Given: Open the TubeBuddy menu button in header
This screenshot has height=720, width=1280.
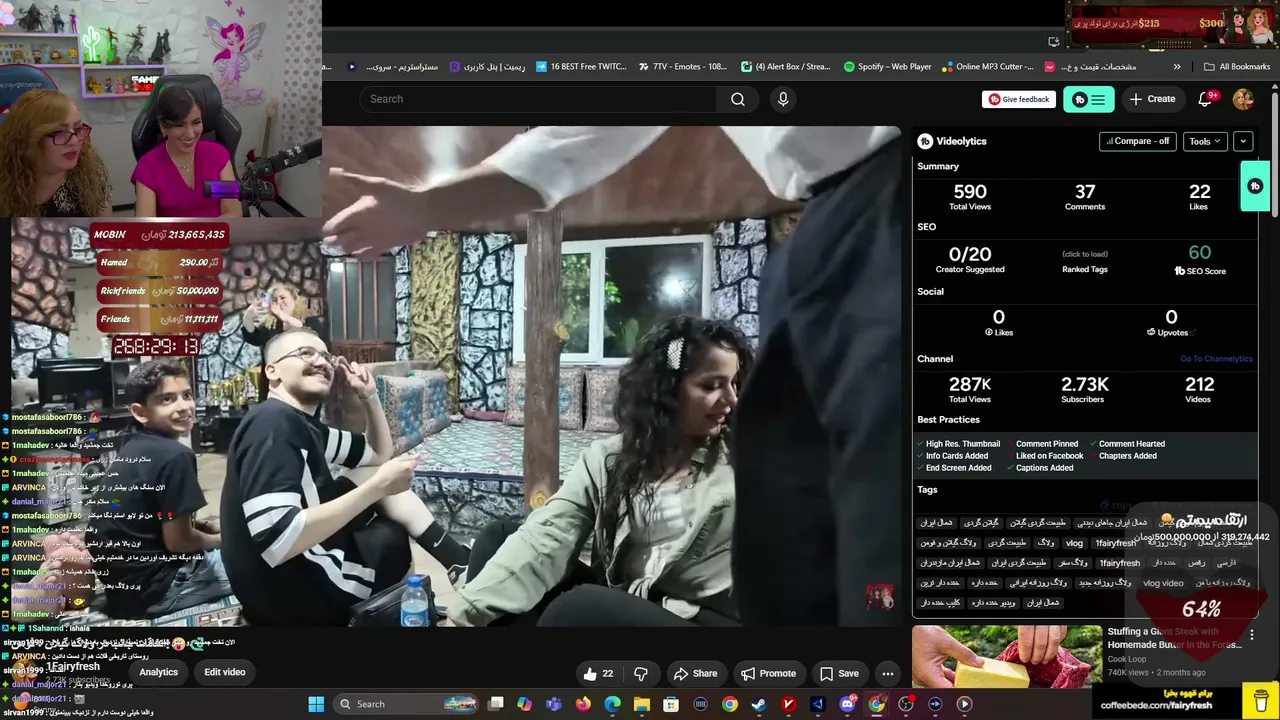Looking at the screenshot, I should pyautogui.click(x=1088, y=99).
